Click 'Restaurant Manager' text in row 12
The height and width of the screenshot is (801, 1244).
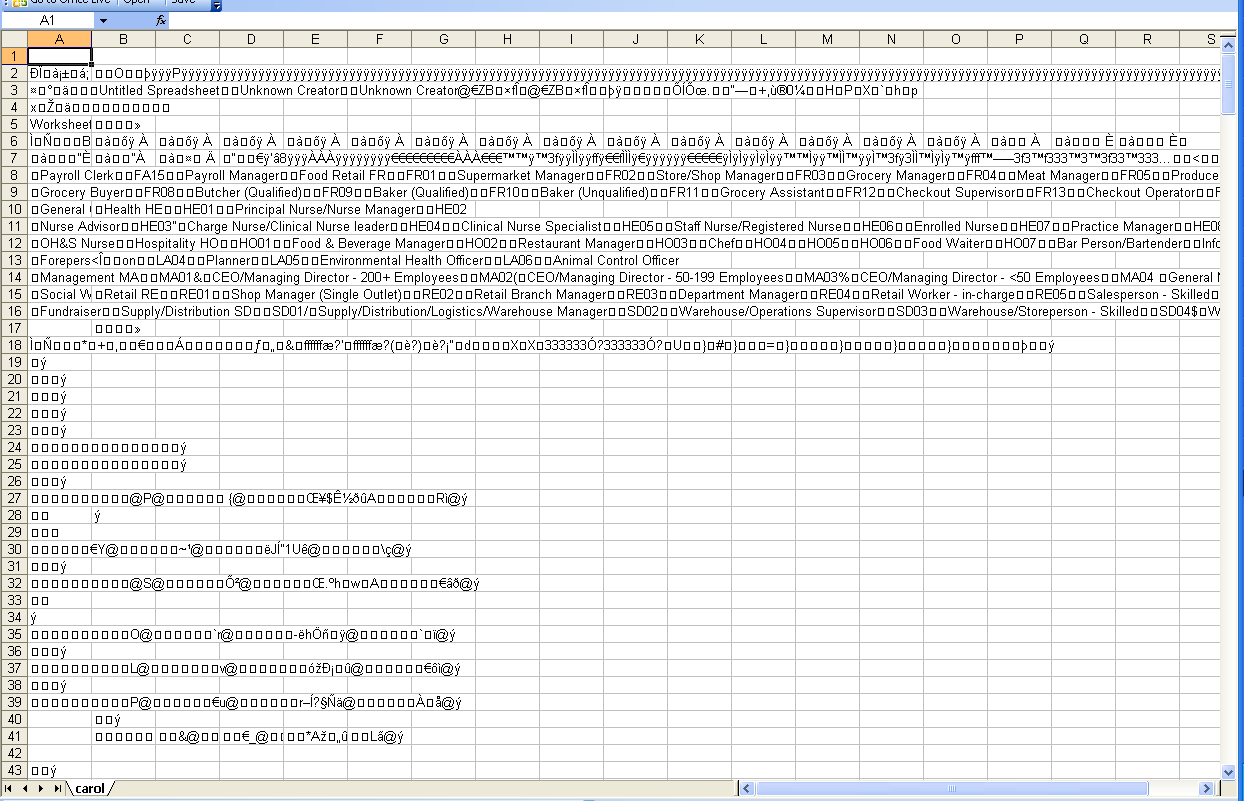578,244
